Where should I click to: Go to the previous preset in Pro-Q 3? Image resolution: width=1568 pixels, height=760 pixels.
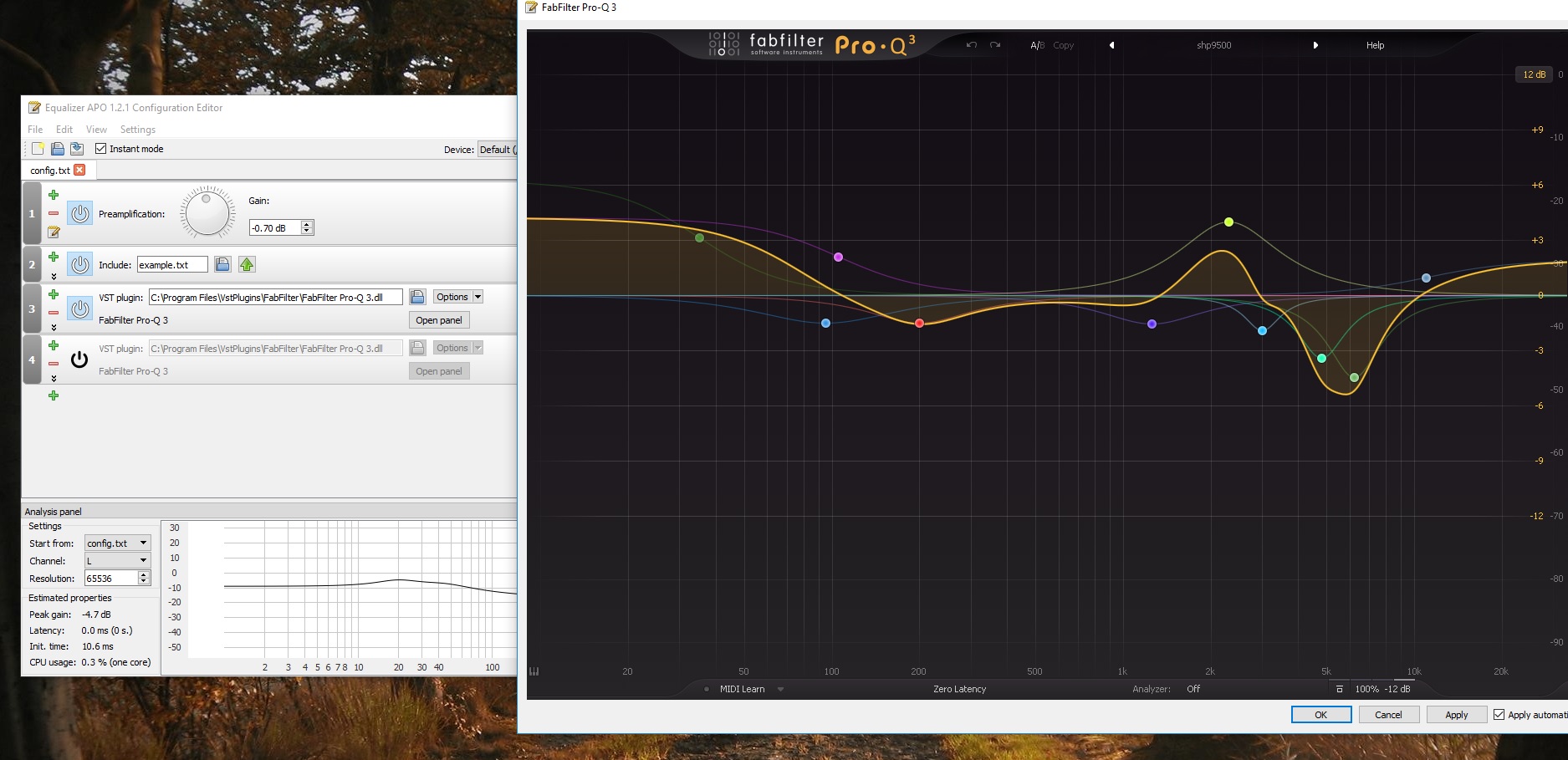[1111, 45]
